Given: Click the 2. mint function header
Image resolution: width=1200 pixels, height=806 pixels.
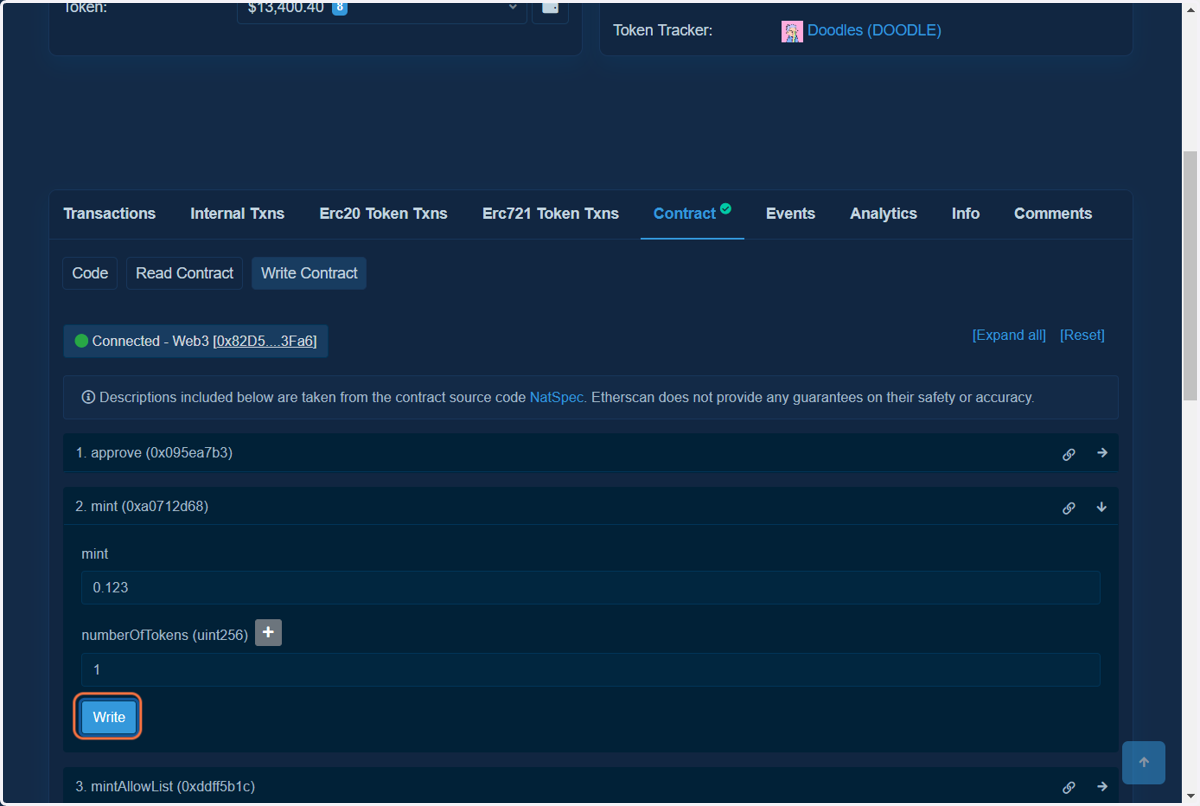Looking at the screenshot, I should 591,507.
